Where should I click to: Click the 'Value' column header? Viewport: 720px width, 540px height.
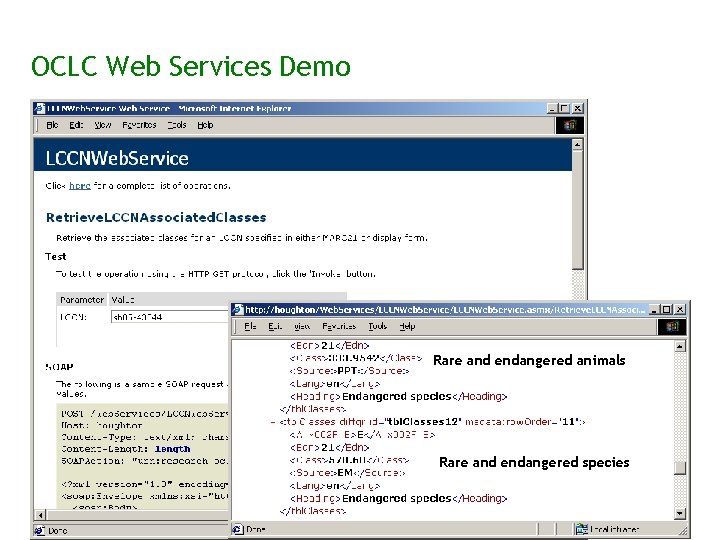[x=123, y=299]
